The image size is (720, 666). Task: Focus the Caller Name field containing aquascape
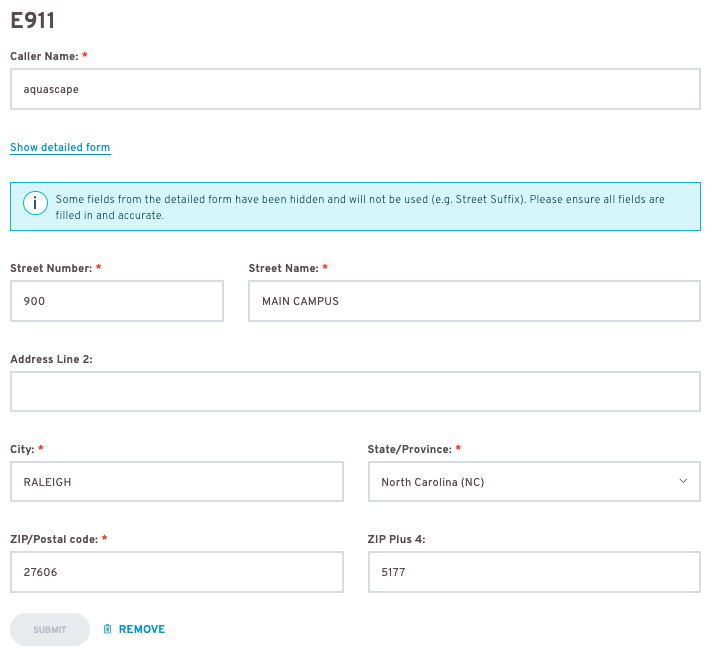tap(355, 89)
